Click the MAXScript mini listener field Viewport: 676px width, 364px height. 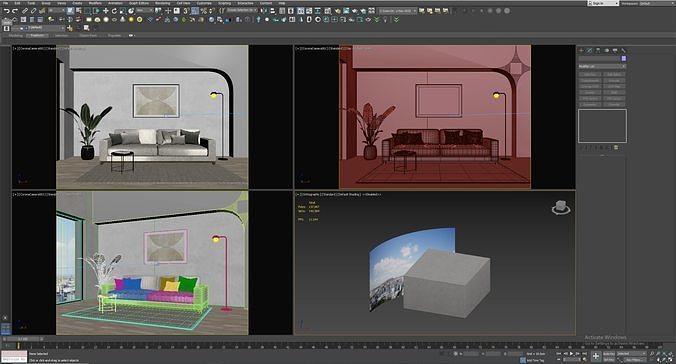click(14, 356)
